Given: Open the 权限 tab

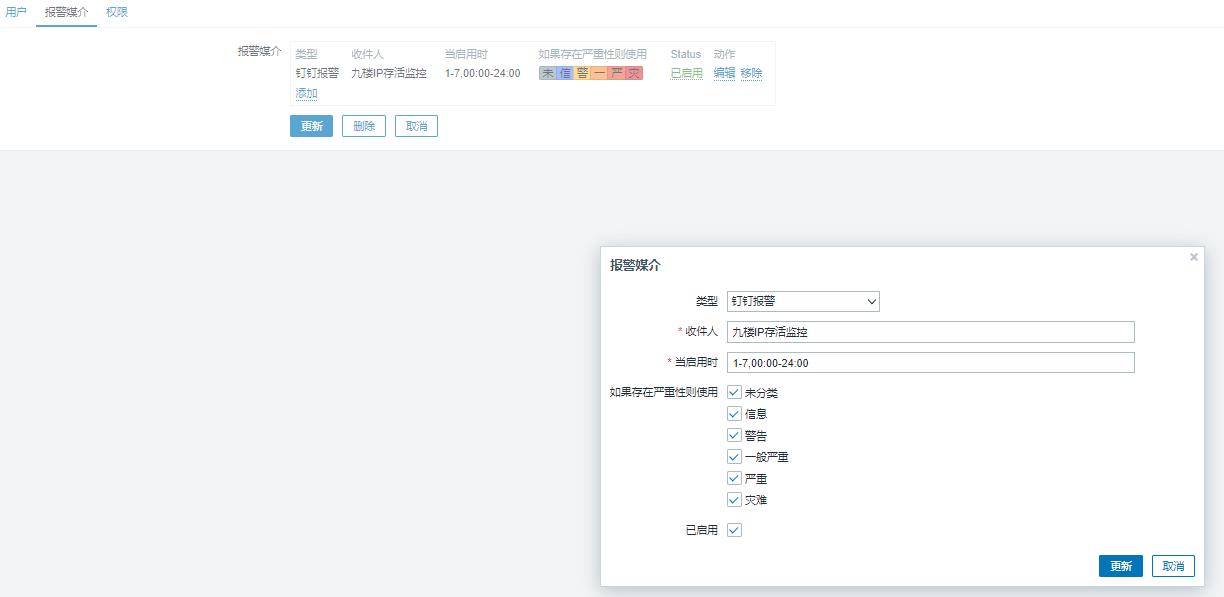Looking at the screenshot, I should (x=117, y=12).
